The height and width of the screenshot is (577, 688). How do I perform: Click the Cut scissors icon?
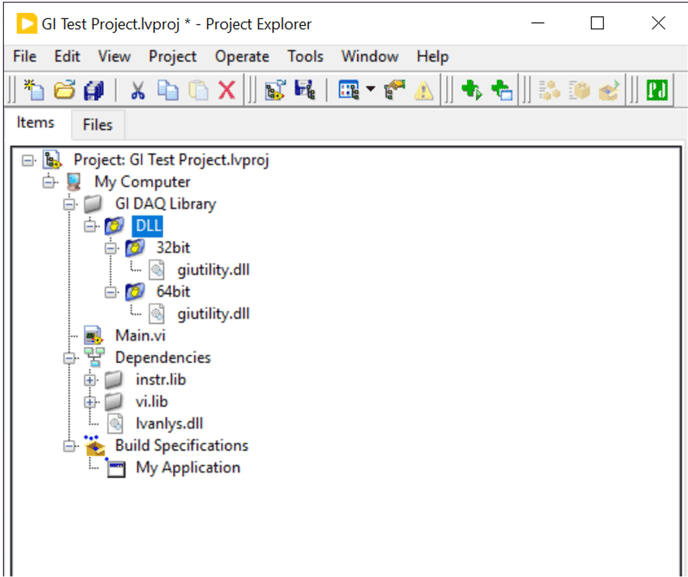tap(138, 91)
